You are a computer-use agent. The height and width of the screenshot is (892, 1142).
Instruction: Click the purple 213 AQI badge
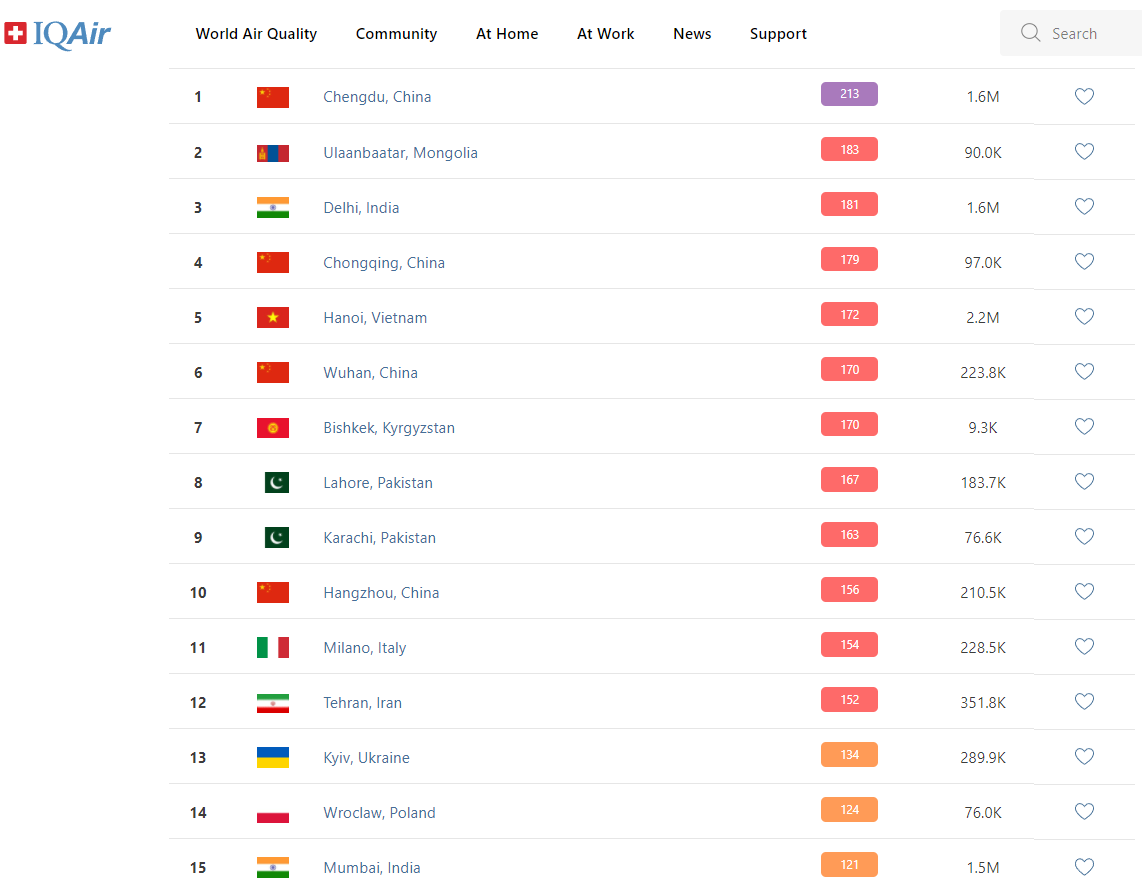[849, 94]
